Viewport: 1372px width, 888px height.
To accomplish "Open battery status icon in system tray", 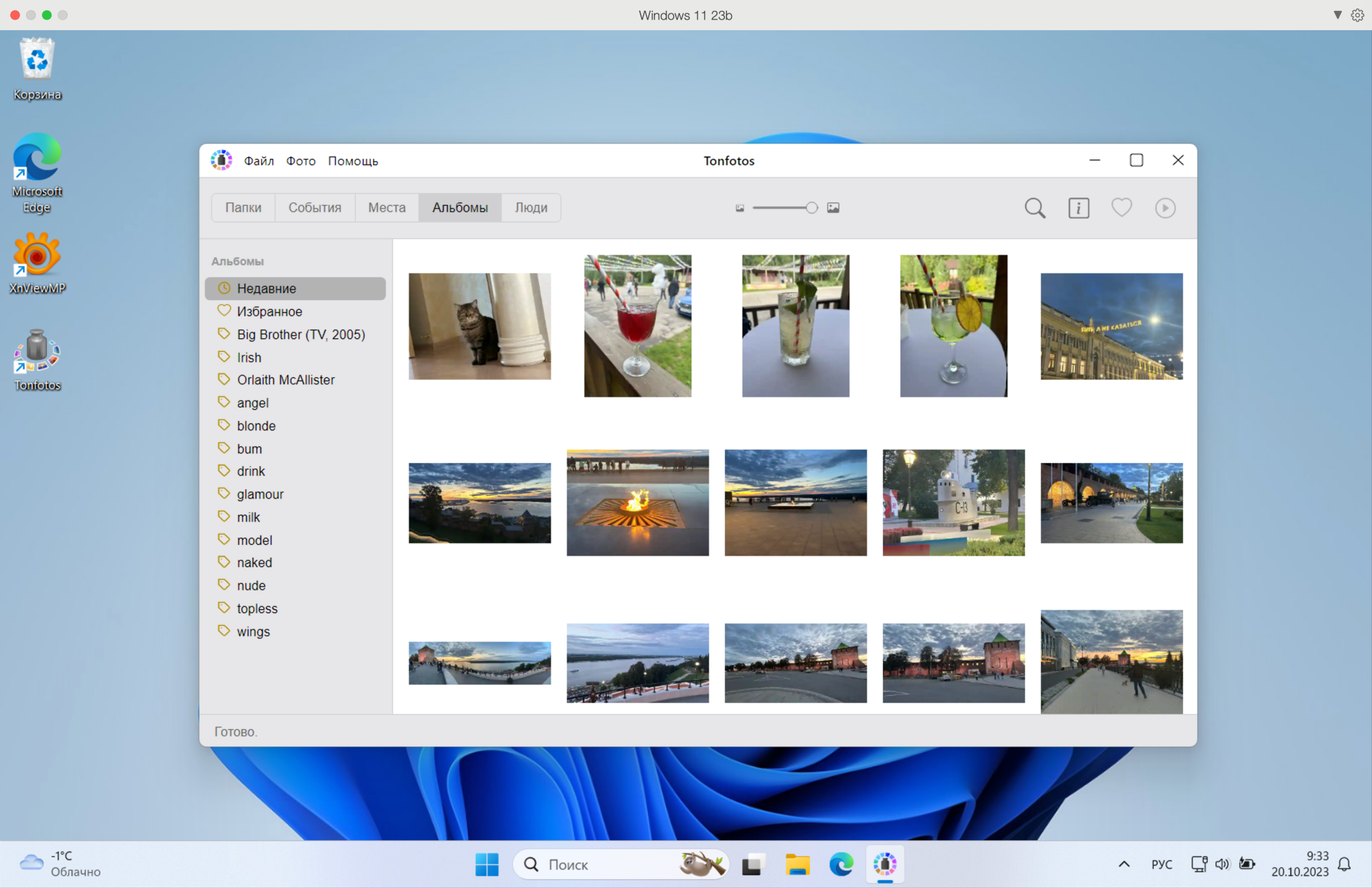I will tap(1247, 864).
